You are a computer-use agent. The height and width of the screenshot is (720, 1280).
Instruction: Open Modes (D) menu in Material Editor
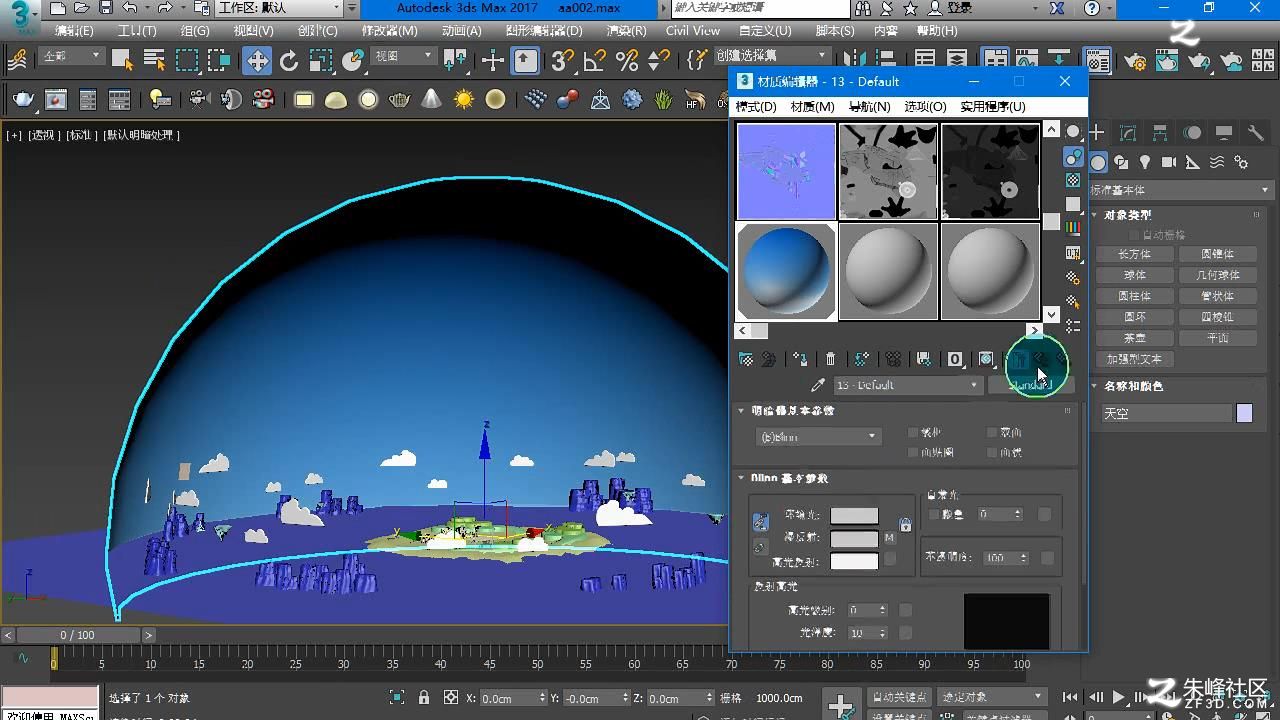756,107
